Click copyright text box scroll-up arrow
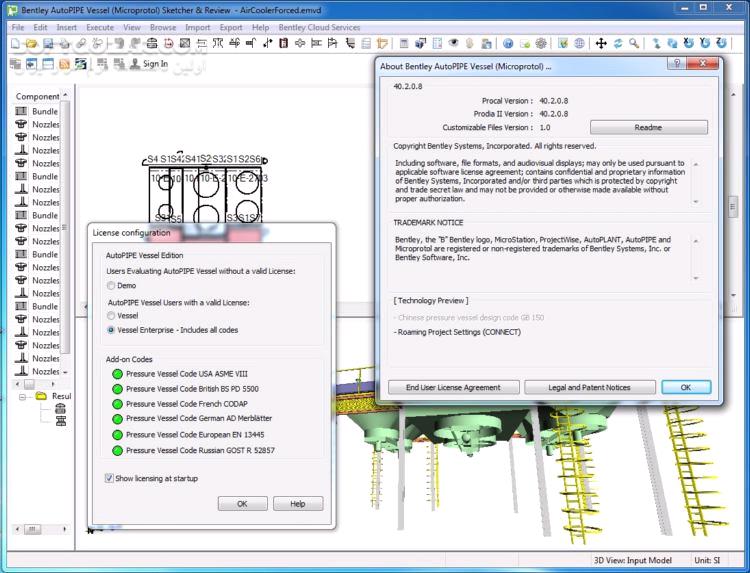 (696, 164)
